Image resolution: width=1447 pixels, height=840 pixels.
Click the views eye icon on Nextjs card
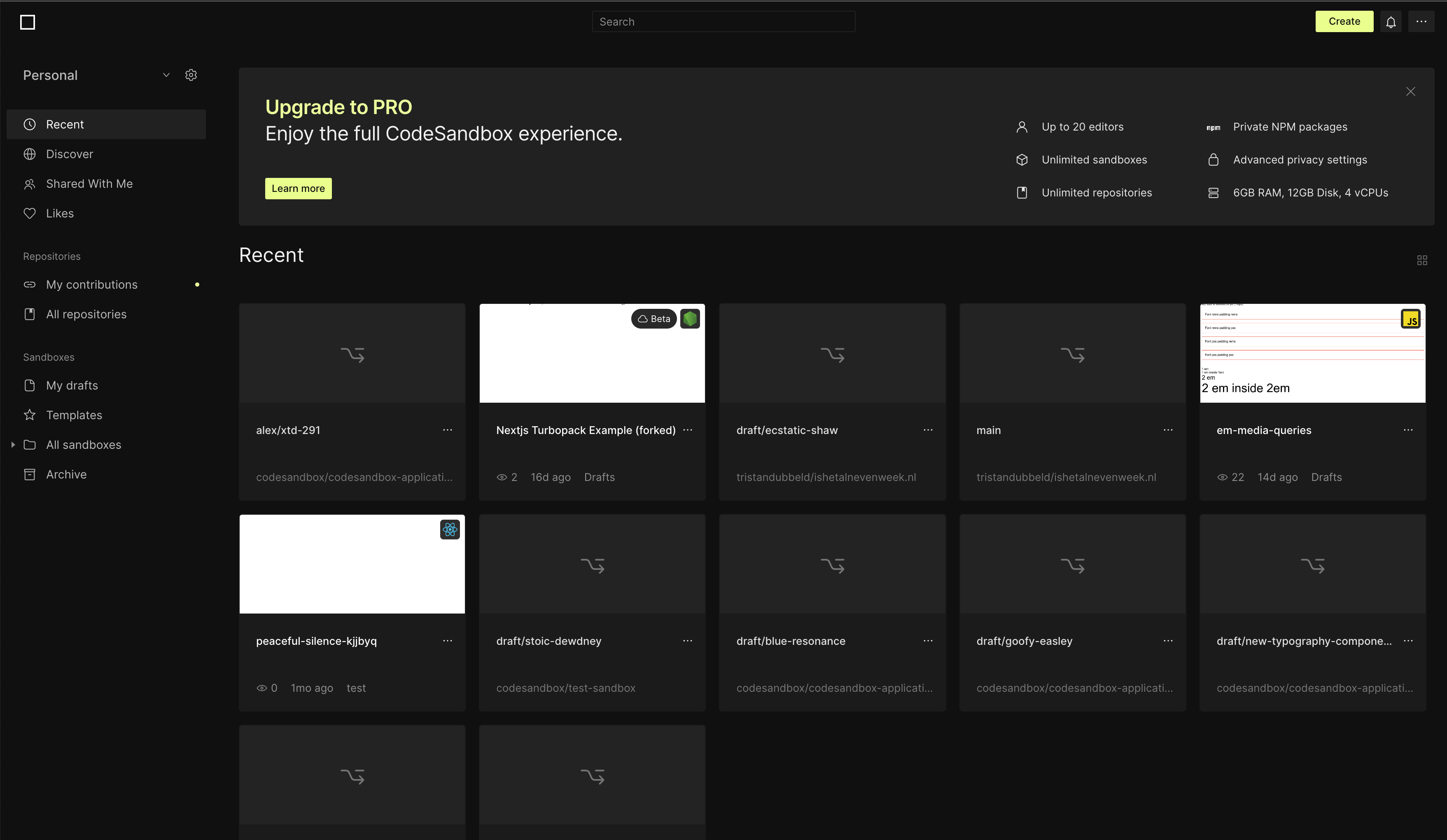(x=502, y=477)
